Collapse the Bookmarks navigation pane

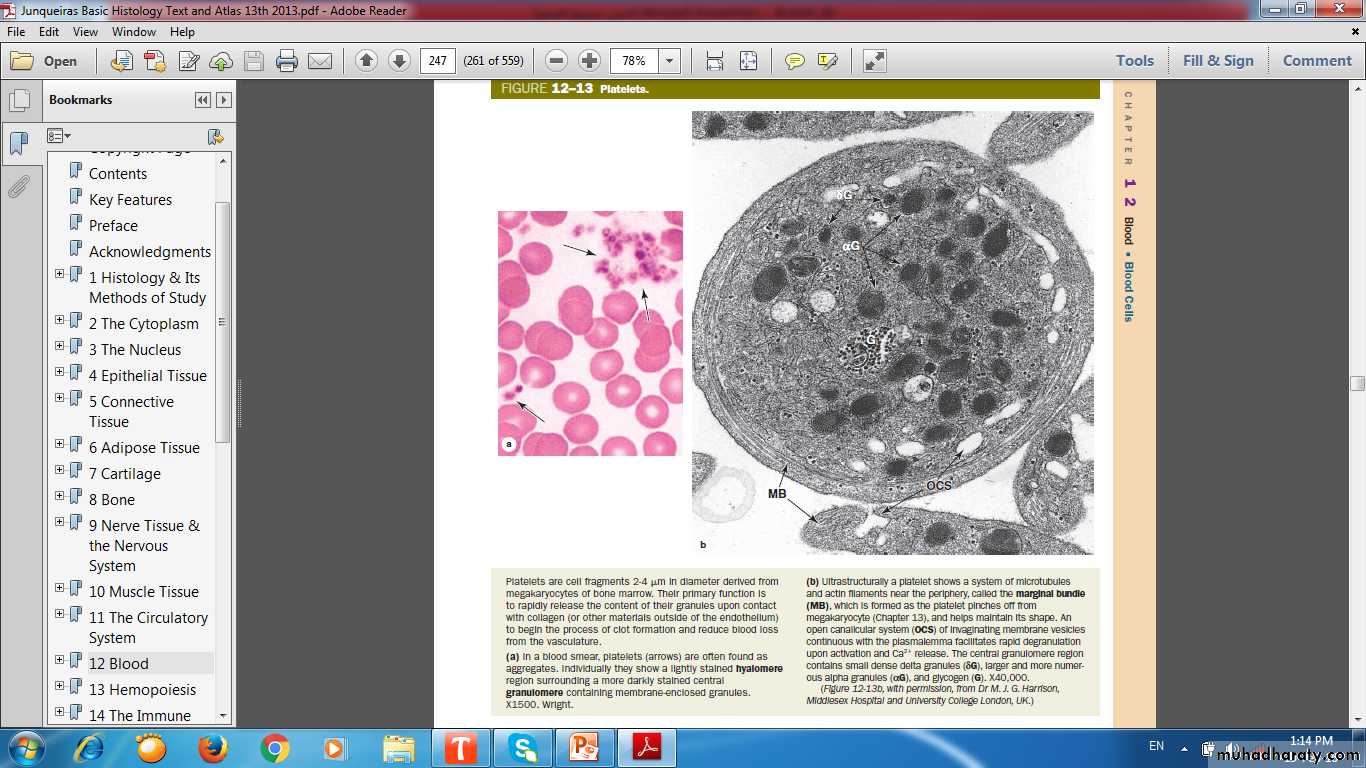coord(203,100)
